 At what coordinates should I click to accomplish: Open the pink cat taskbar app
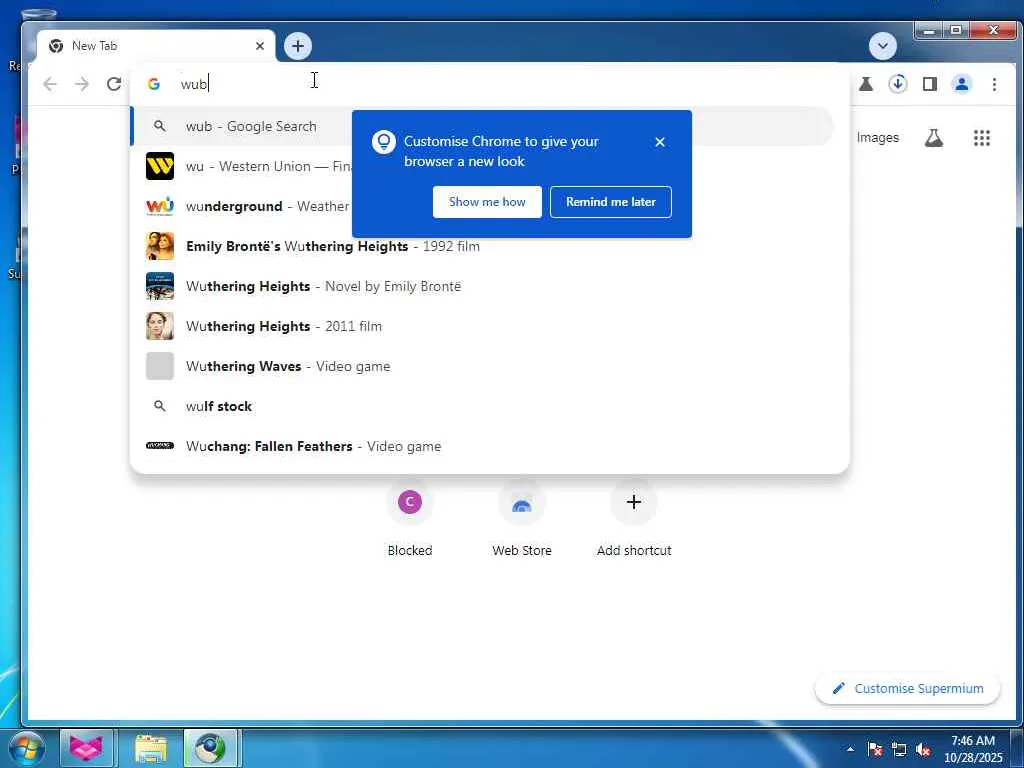tap(86, 748)
